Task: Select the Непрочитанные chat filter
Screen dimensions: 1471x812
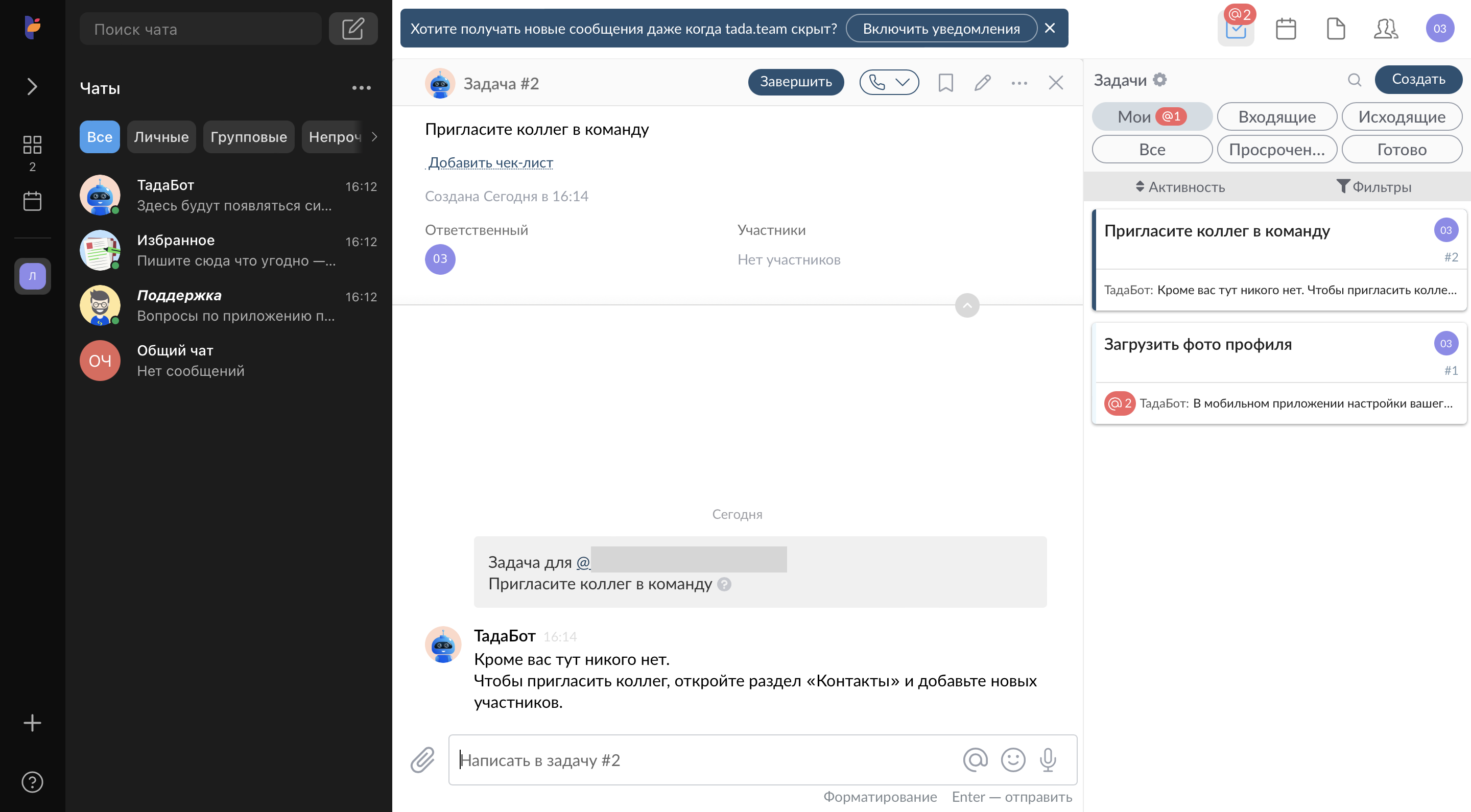Action: coord(334,137)
